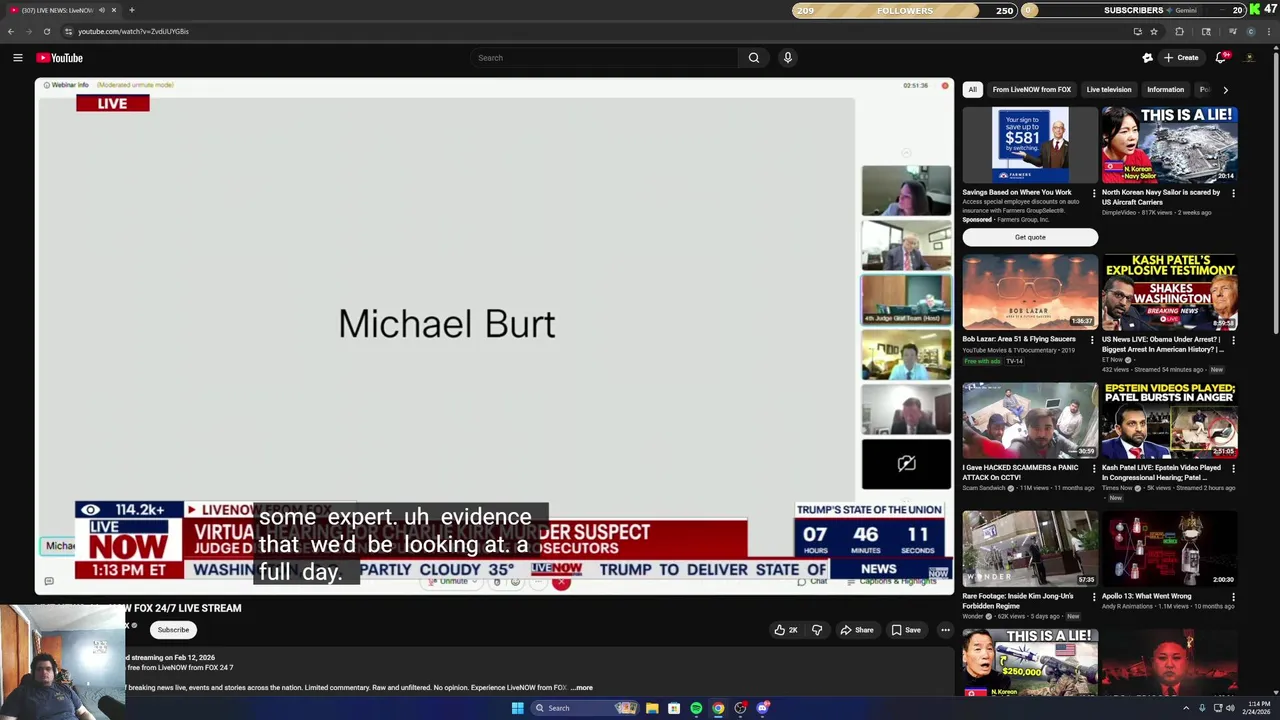
Task: Open Discord from the taskbar
Action: coord(763,708)
